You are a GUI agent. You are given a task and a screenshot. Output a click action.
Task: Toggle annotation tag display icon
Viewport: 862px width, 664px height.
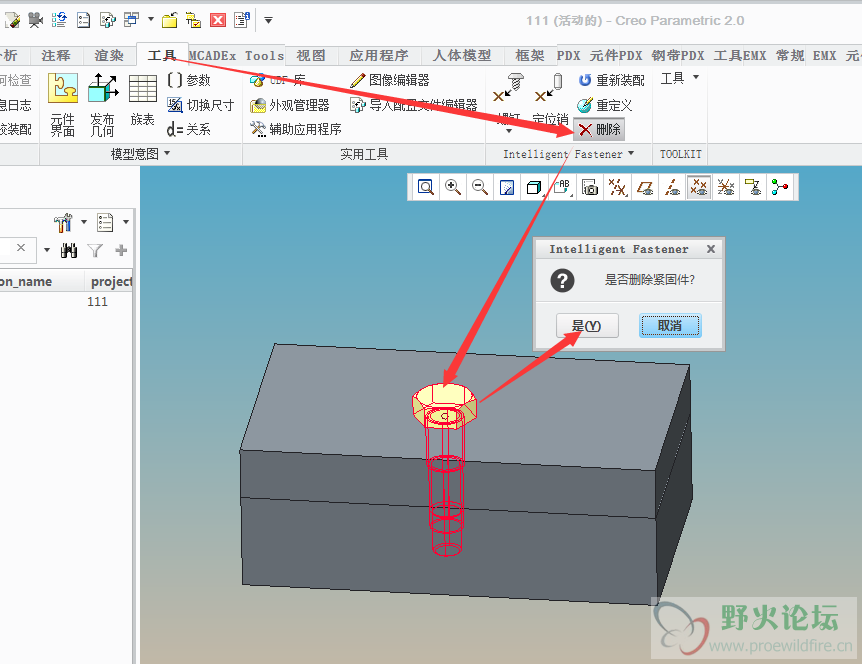tap(753, 187)
